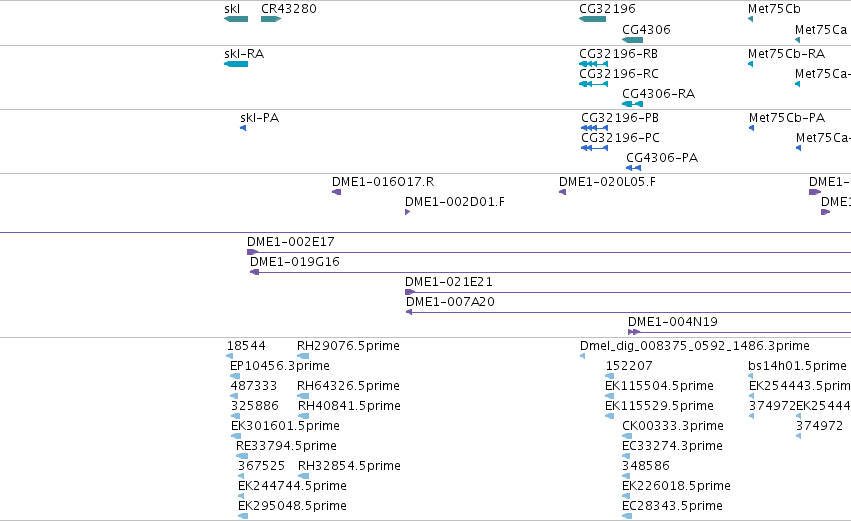Open the EC33274.3prime EST label
The image size is (851, 521).
click(672, 446)
